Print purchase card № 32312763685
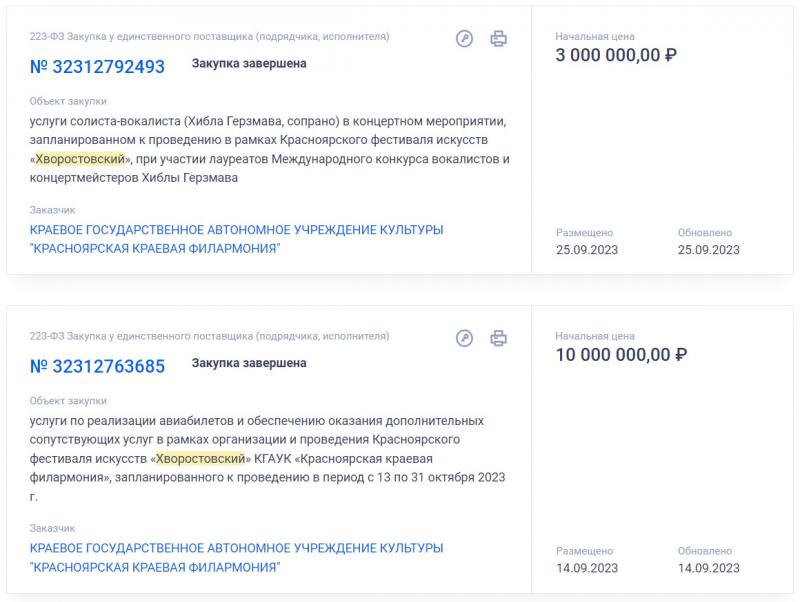This screenshot has width=800, height=602. (498, 338)
